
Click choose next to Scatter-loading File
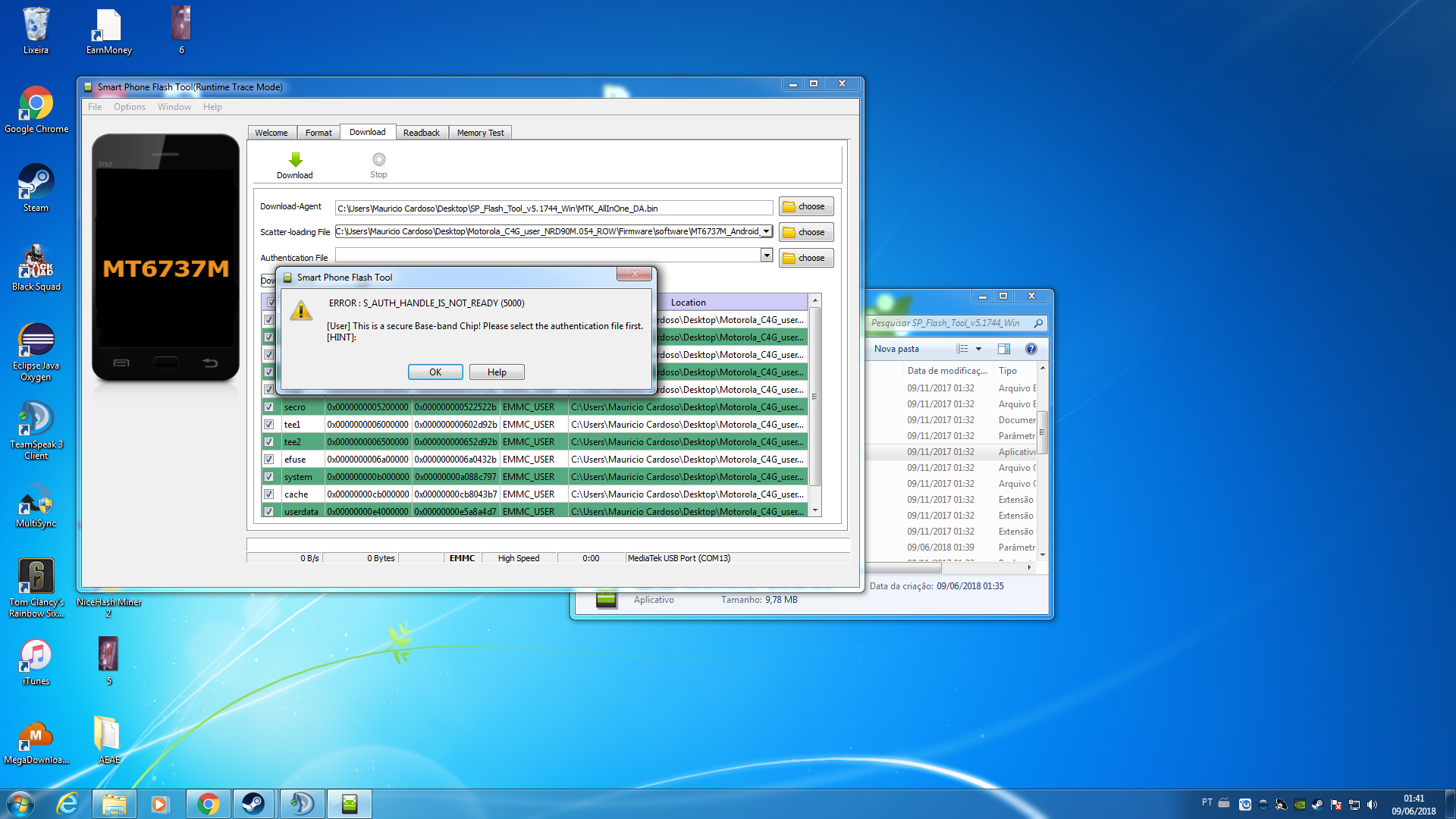coord(806,232)
